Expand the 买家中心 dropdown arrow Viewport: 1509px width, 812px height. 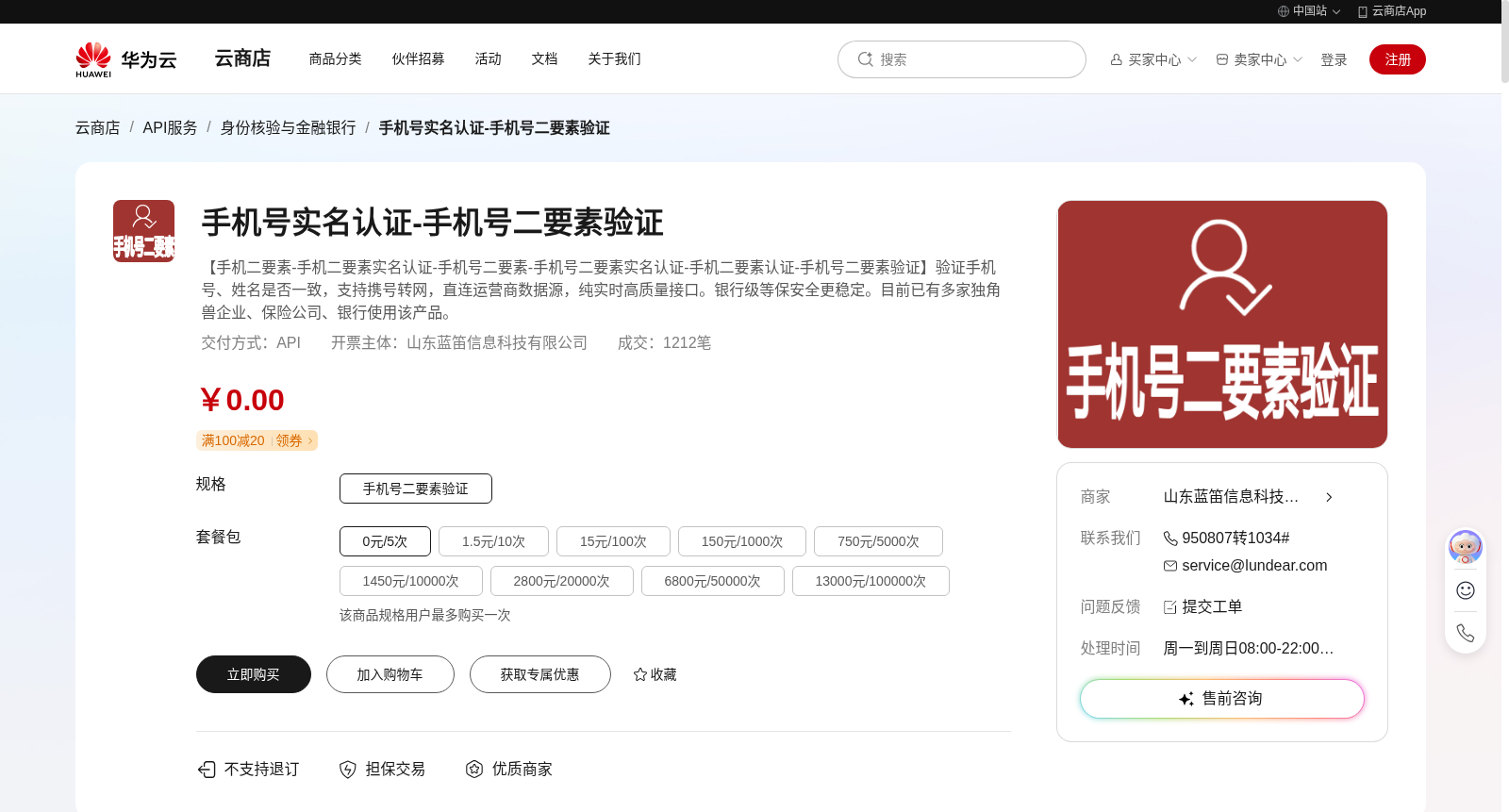[1192, 59]
